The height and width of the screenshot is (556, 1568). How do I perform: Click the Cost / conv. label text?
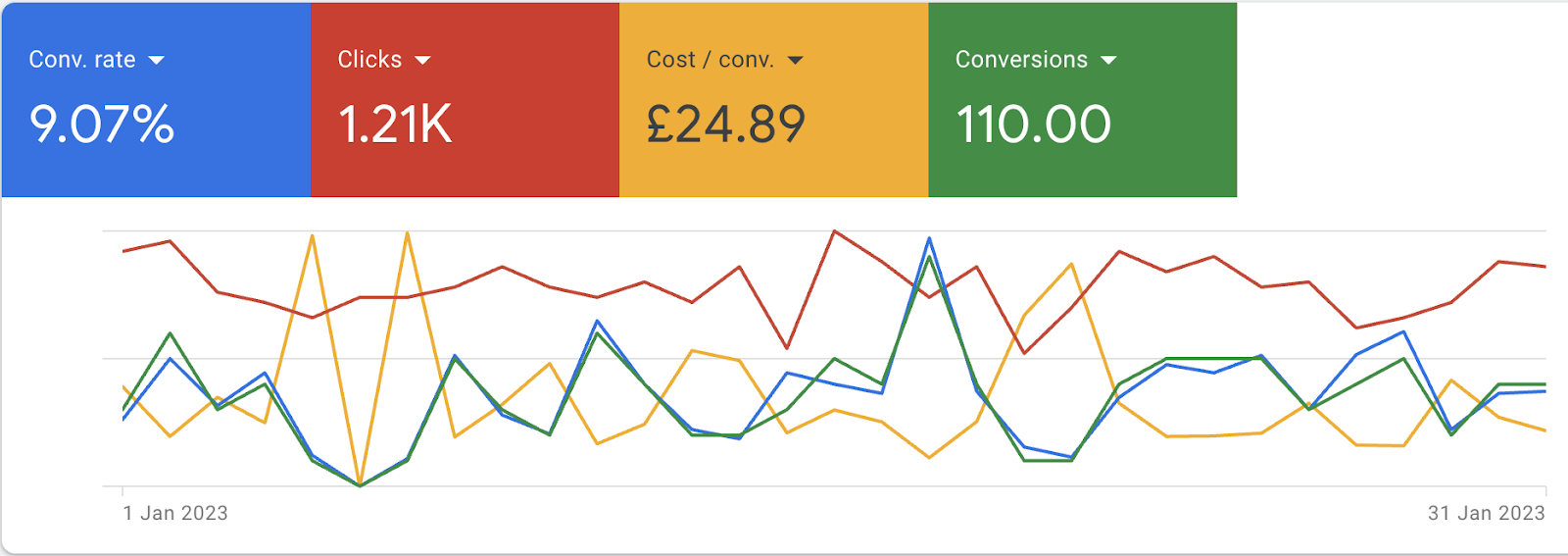pos(710,60)
